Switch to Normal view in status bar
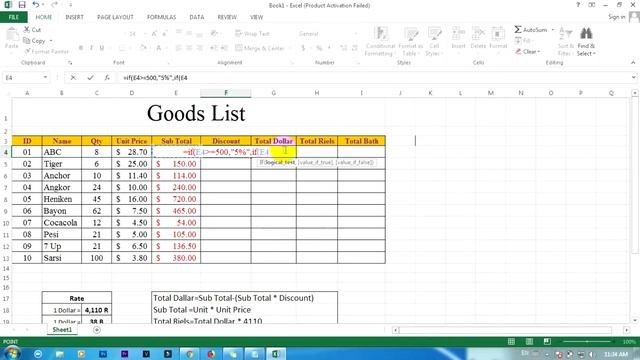640x360 pixels. (511, 342)
